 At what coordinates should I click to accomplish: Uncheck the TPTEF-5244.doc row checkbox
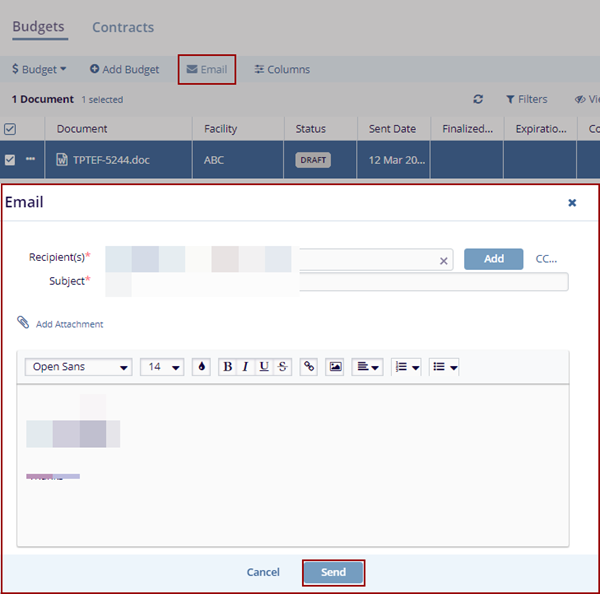tap(10, 160)
